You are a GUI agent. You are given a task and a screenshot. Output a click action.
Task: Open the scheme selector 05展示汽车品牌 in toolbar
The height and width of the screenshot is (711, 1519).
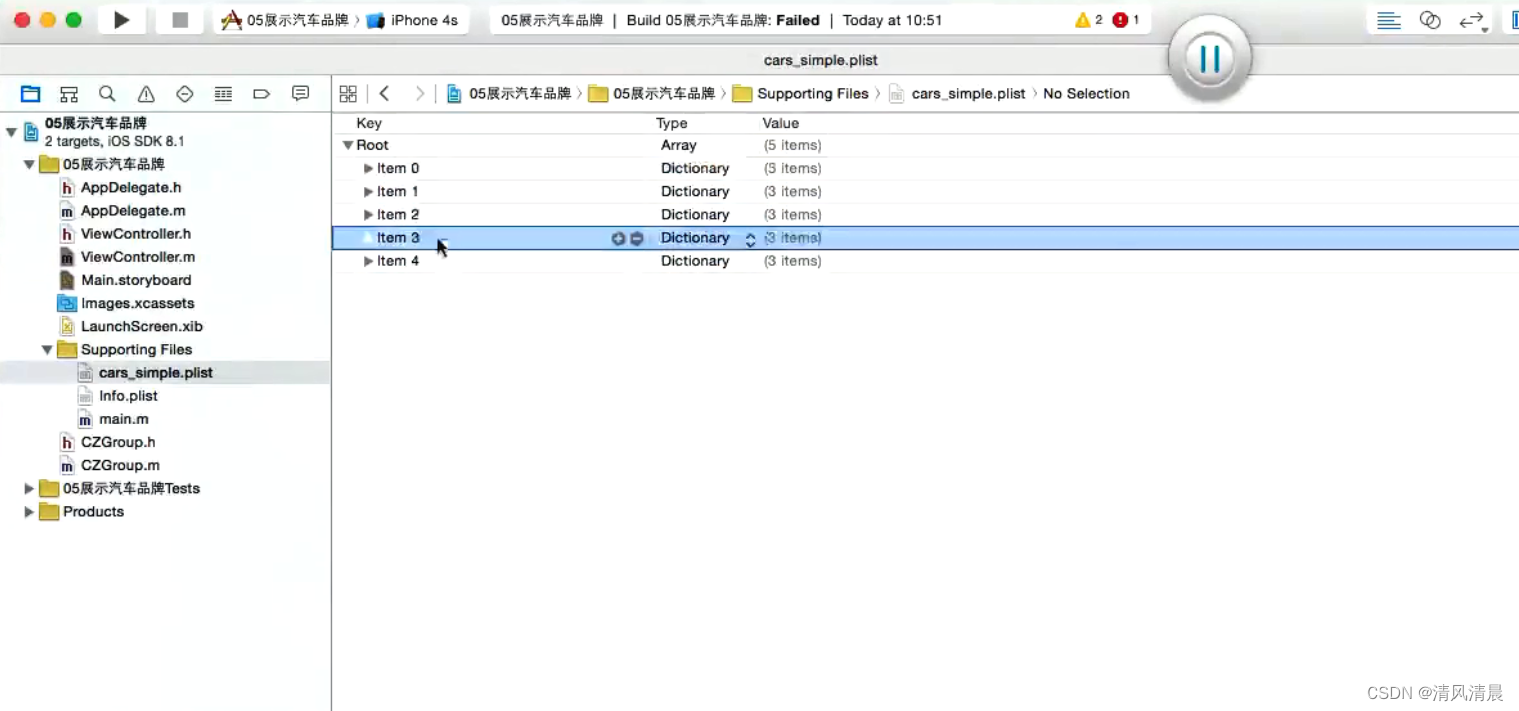(285, 20)
